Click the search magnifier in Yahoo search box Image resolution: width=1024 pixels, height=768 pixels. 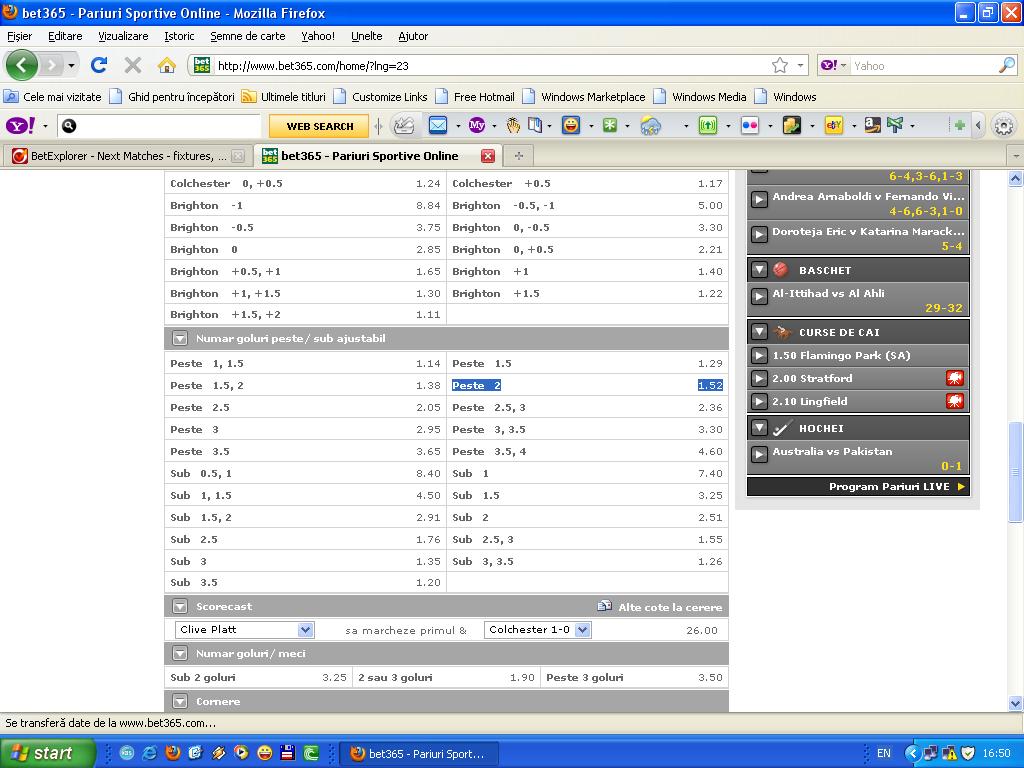point(1006,65)
